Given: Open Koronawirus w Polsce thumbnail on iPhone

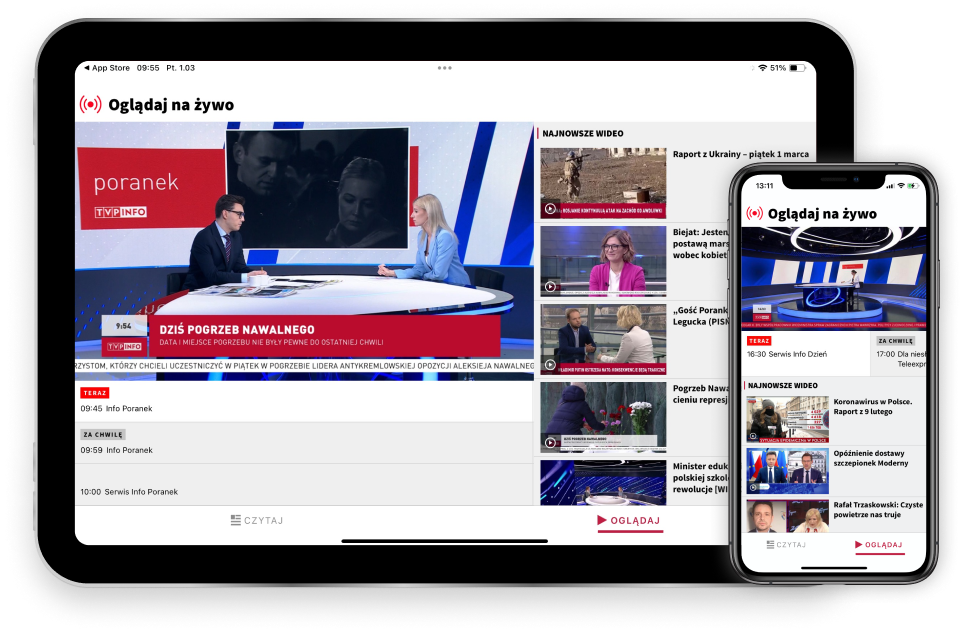Looking at the screenshot, I should click(x=788, y=419).
